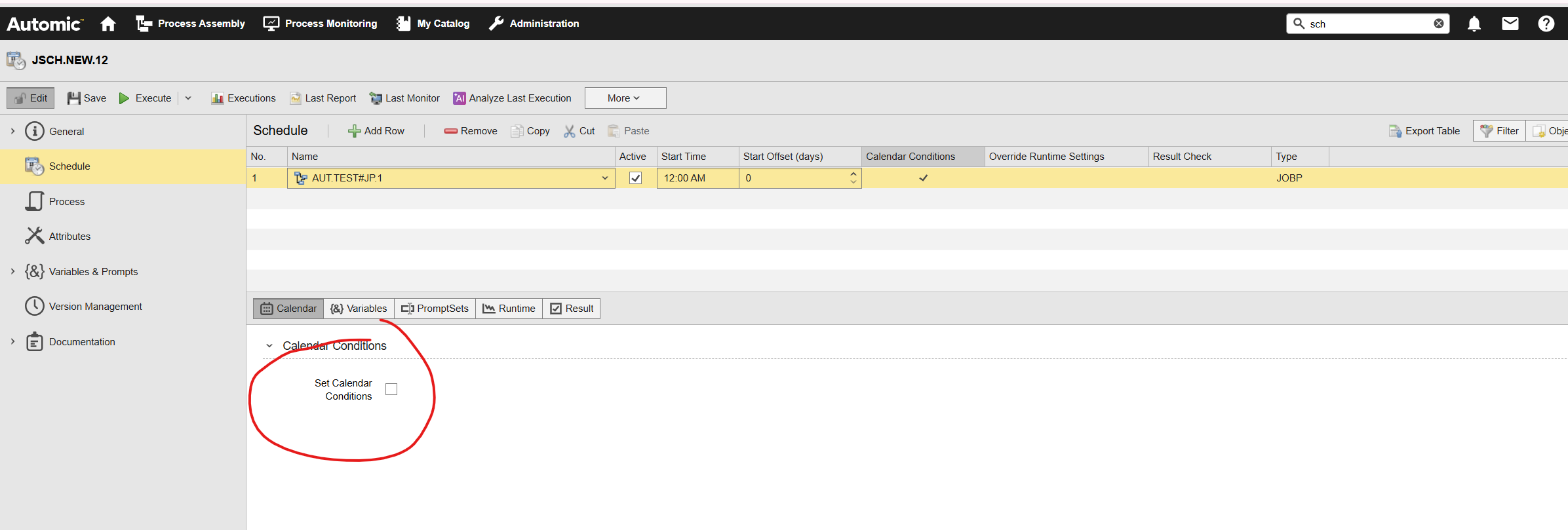
Task: Open the messages envelope icon
Action: (x=1510, y=24)
